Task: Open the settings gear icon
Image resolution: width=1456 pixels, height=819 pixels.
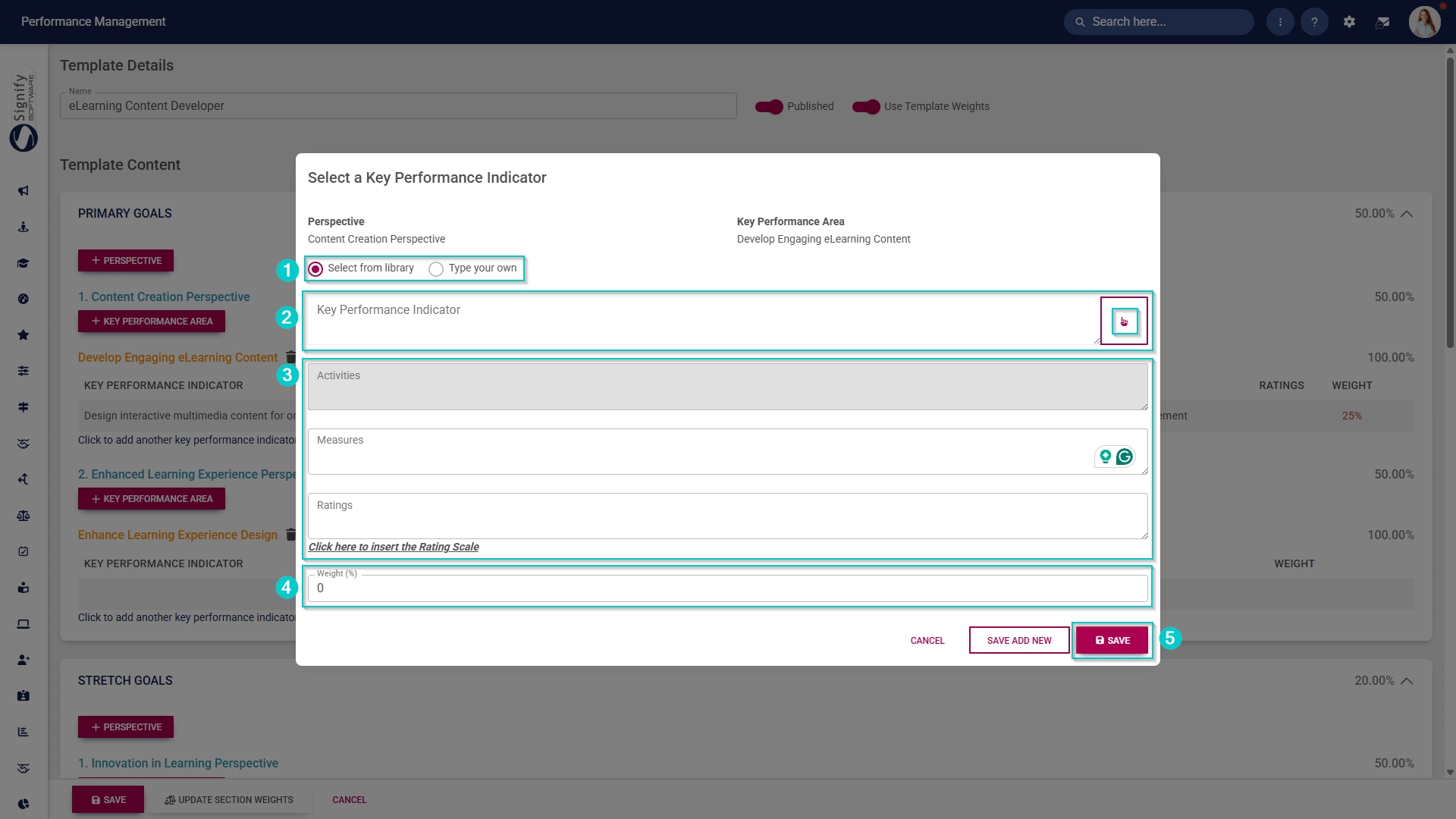Action: [x=1349, y=22]
